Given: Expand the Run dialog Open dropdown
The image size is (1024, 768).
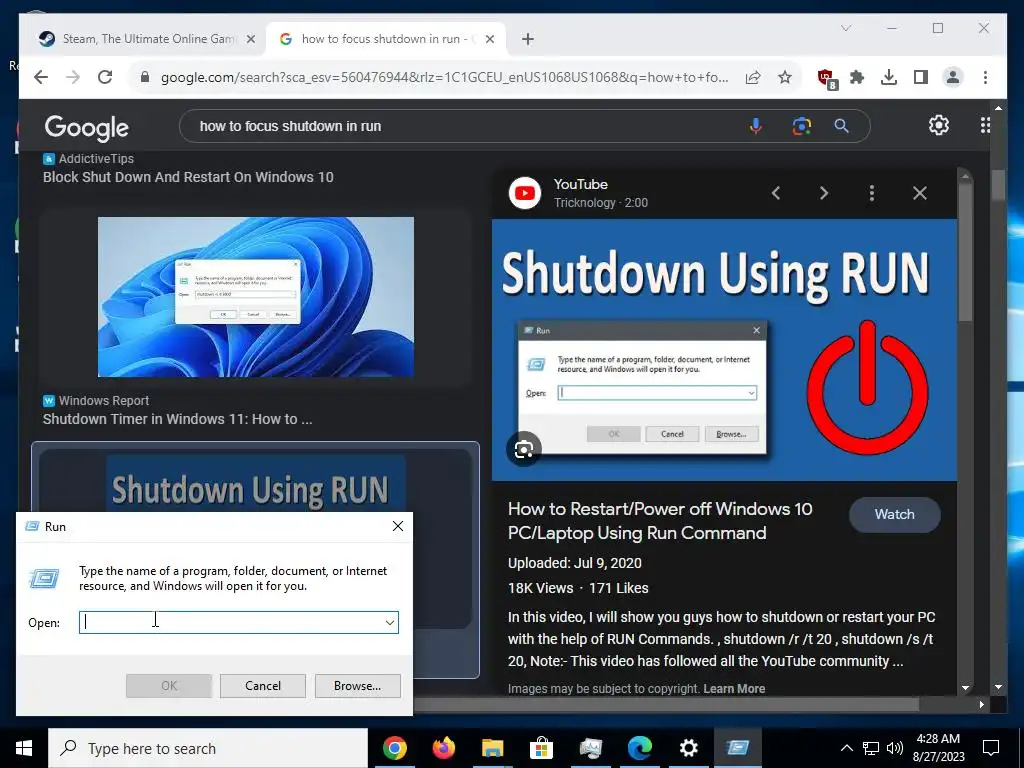Looking at the screenshot, I should [x=390, y=622].
